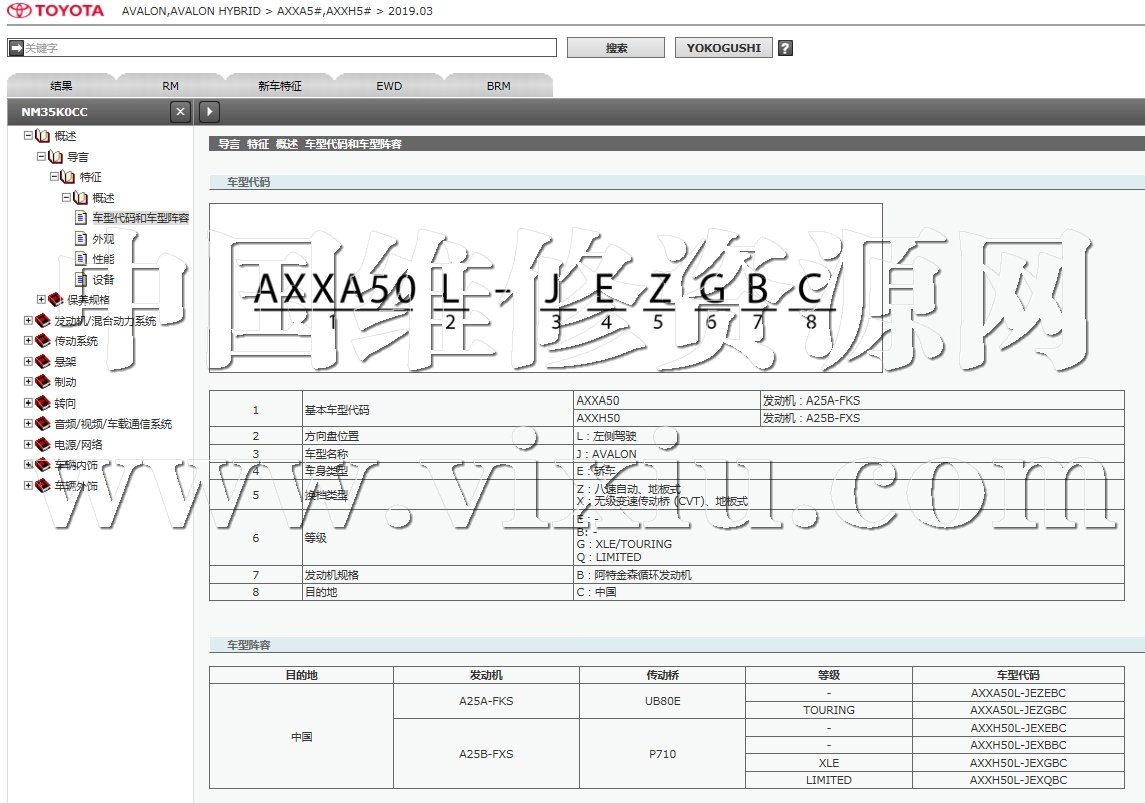The height and width of the screenshot is (803, 1145).
Task: Expand the 保养规格 tree node
Action: click(x=42, y=299)
